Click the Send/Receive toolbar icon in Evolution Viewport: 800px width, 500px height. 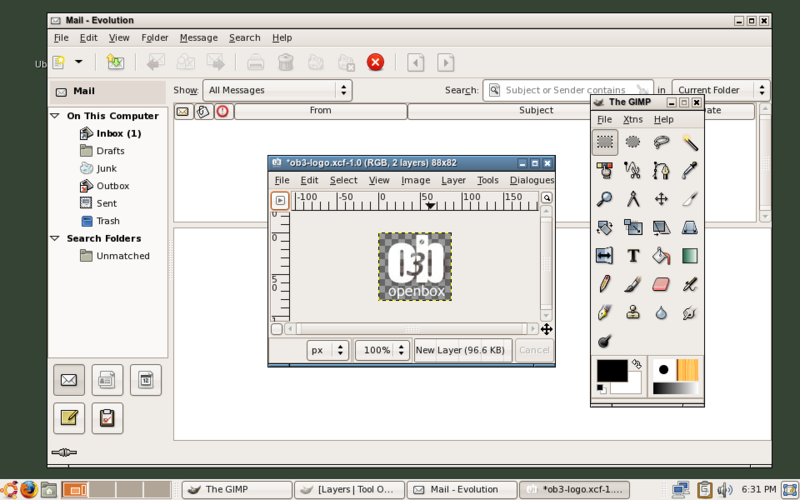click(115, 62)
